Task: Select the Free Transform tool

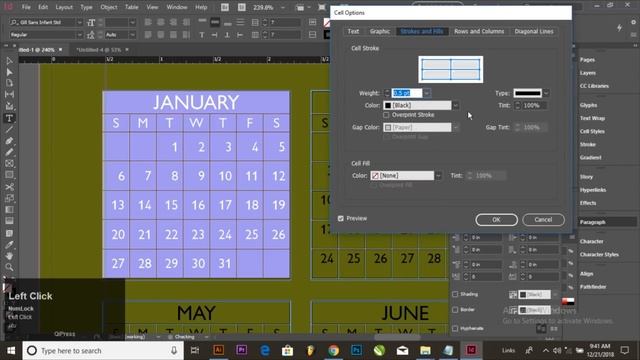Action: point(9,198)
